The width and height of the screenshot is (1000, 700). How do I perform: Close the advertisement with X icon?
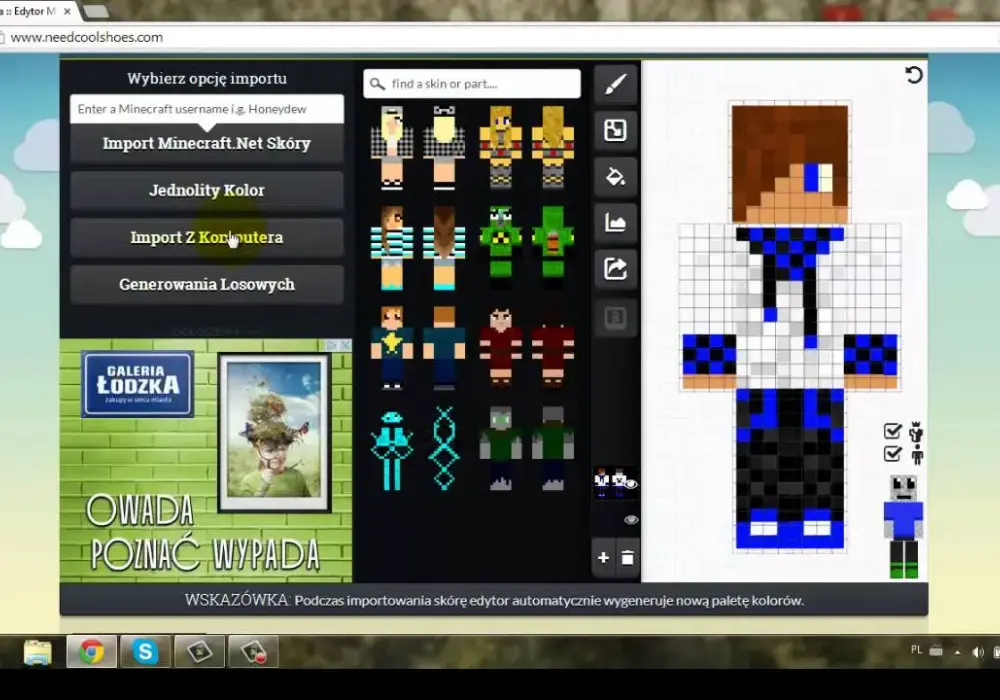(345, 345)
